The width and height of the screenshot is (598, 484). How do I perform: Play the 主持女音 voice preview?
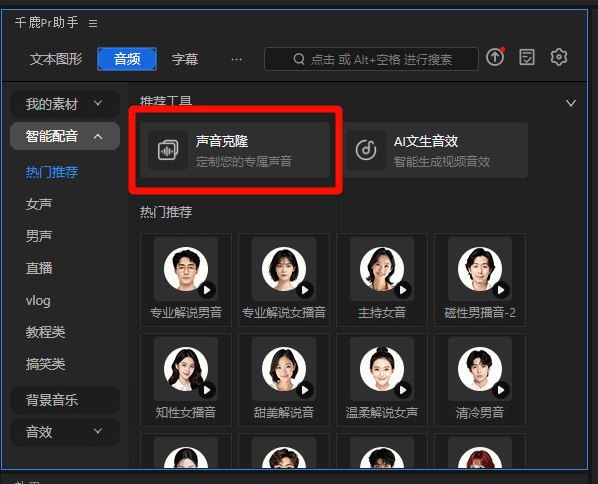403,290
